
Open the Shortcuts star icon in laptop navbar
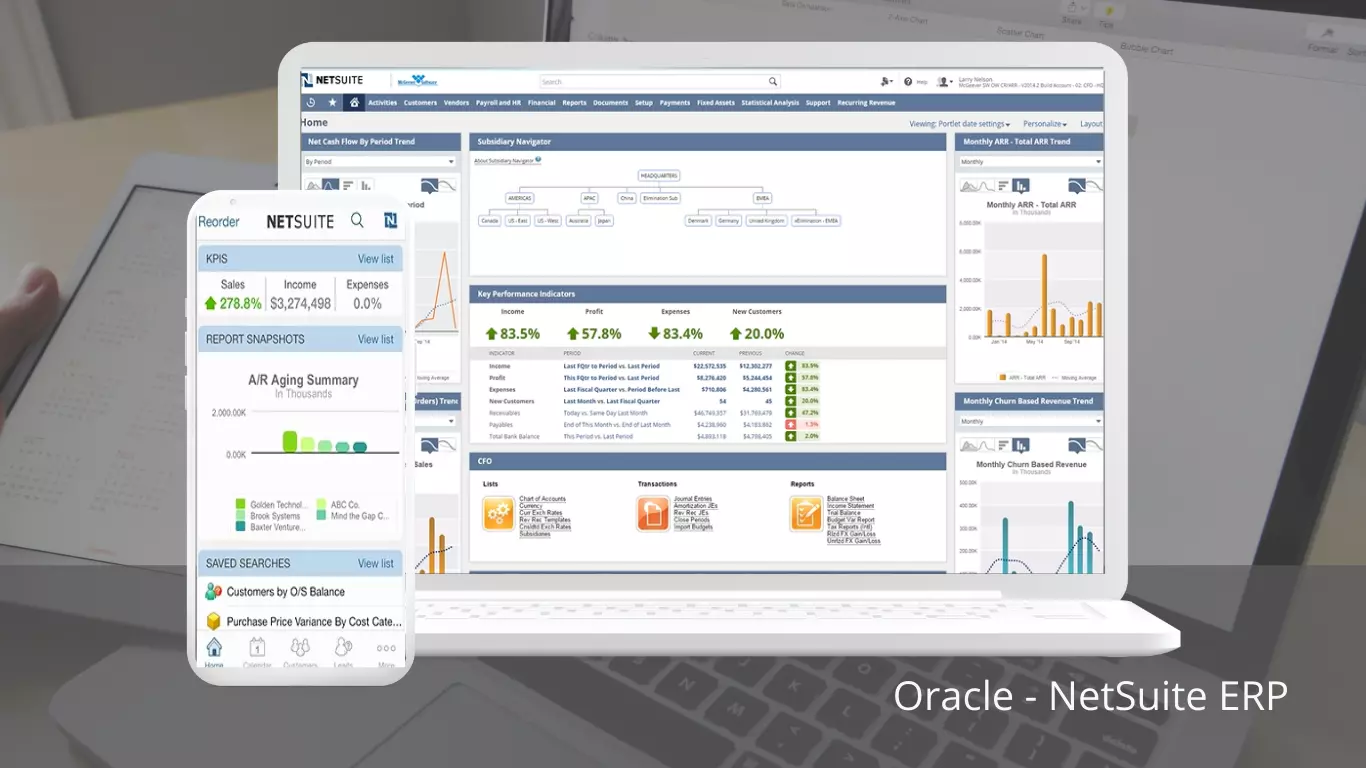point(333,103)
